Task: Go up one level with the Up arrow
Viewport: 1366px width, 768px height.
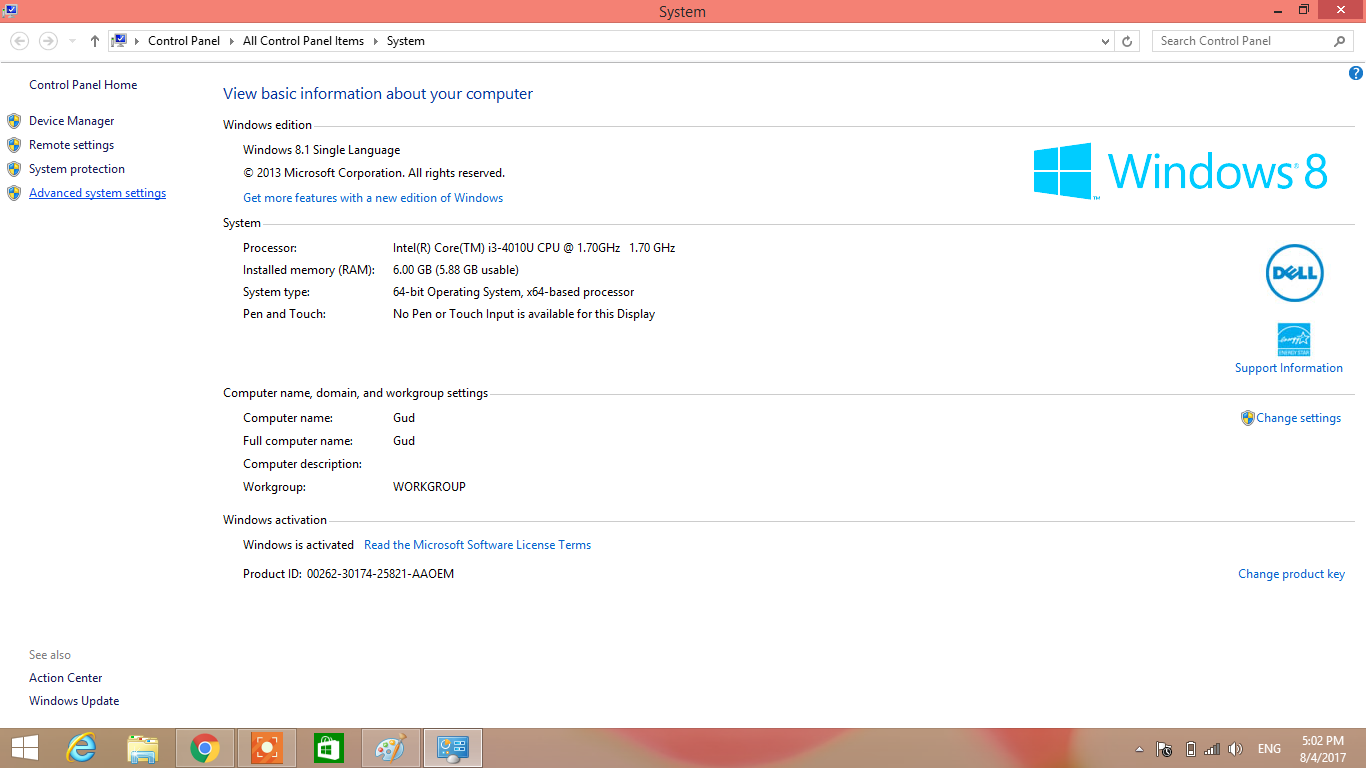Action: (95, 41)
